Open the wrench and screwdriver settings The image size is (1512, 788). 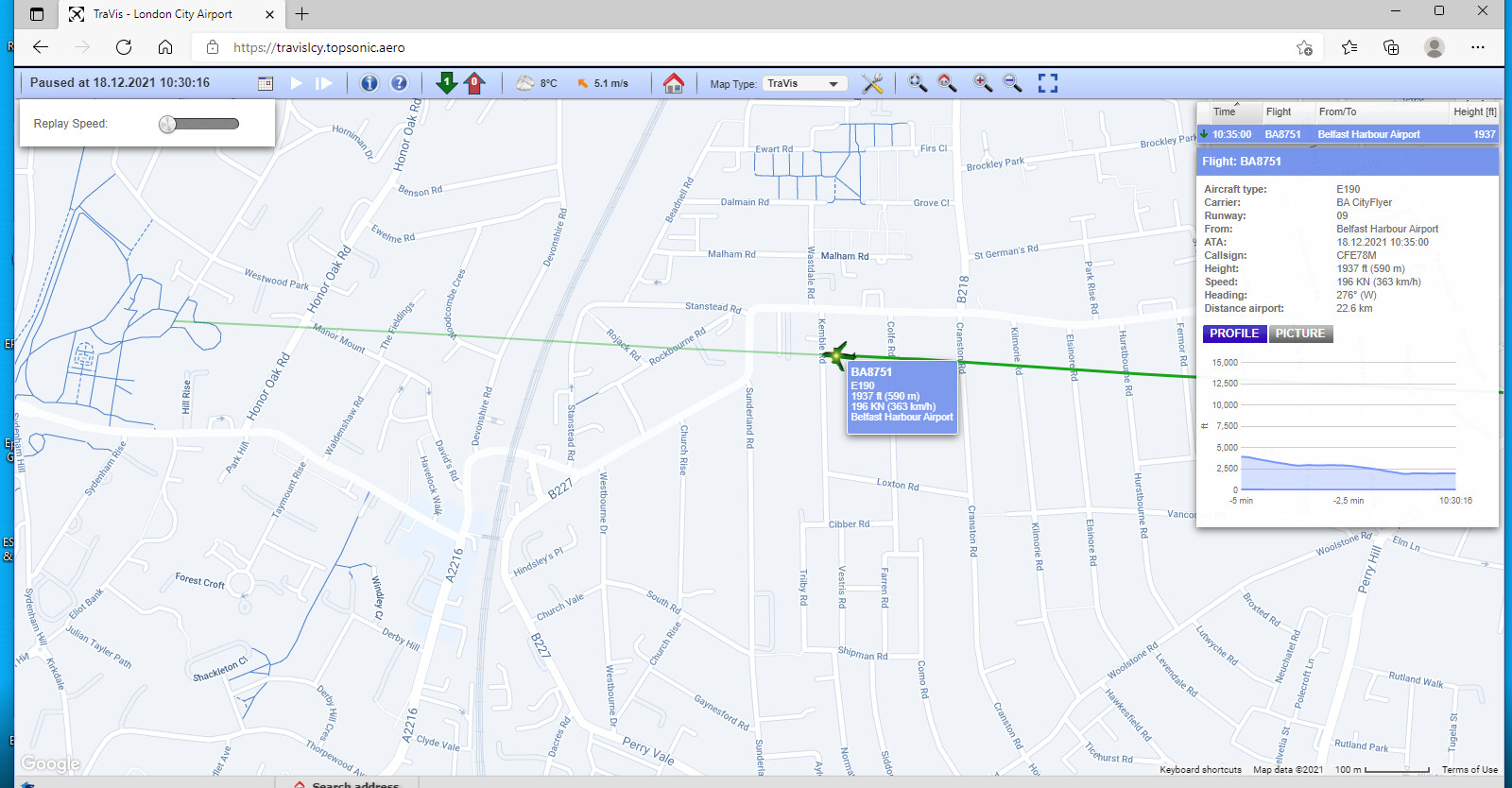coord(872,83)
